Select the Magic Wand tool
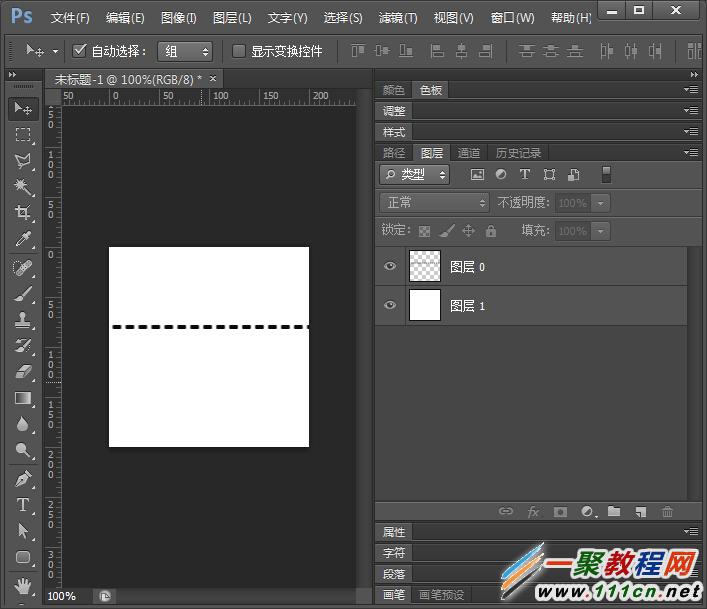The image size is (707, 609). click(x=23, y=186)
